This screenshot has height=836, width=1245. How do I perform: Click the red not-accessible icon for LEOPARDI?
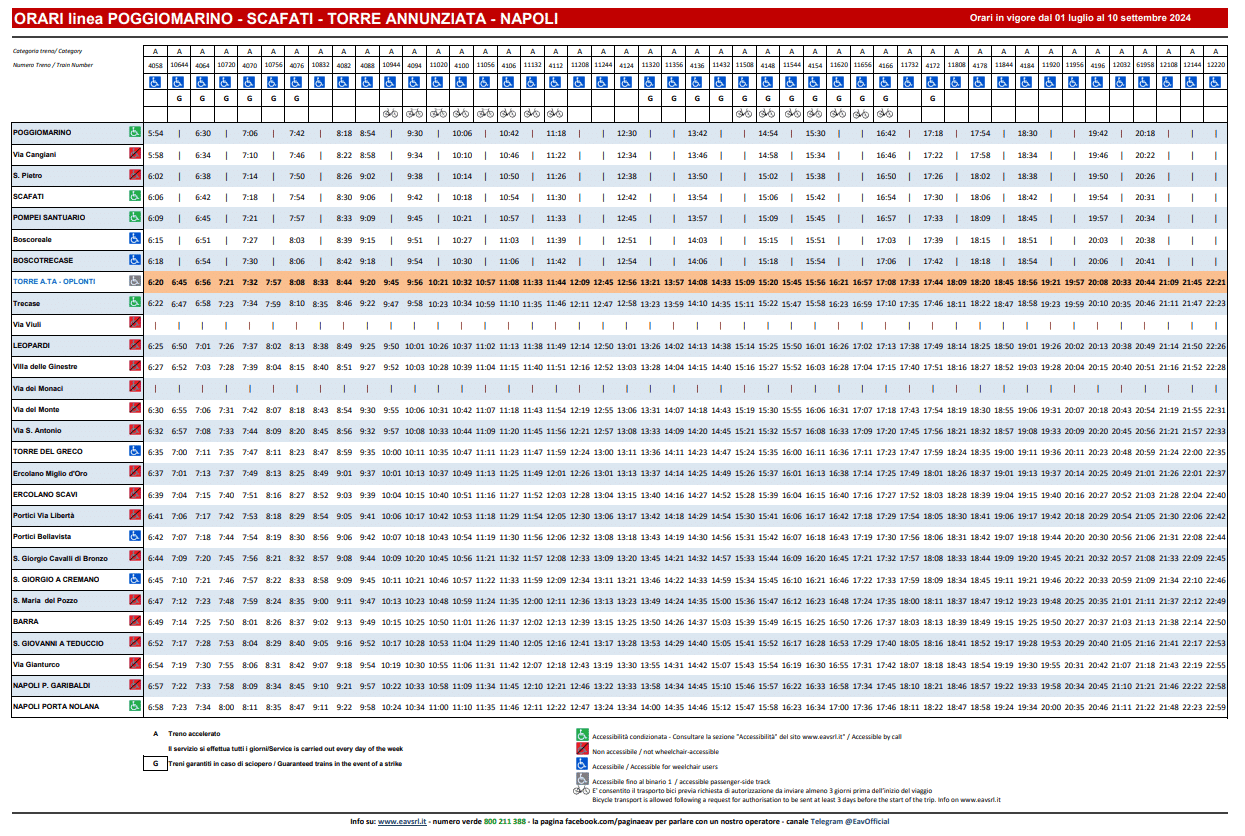[x=134, y=345]
